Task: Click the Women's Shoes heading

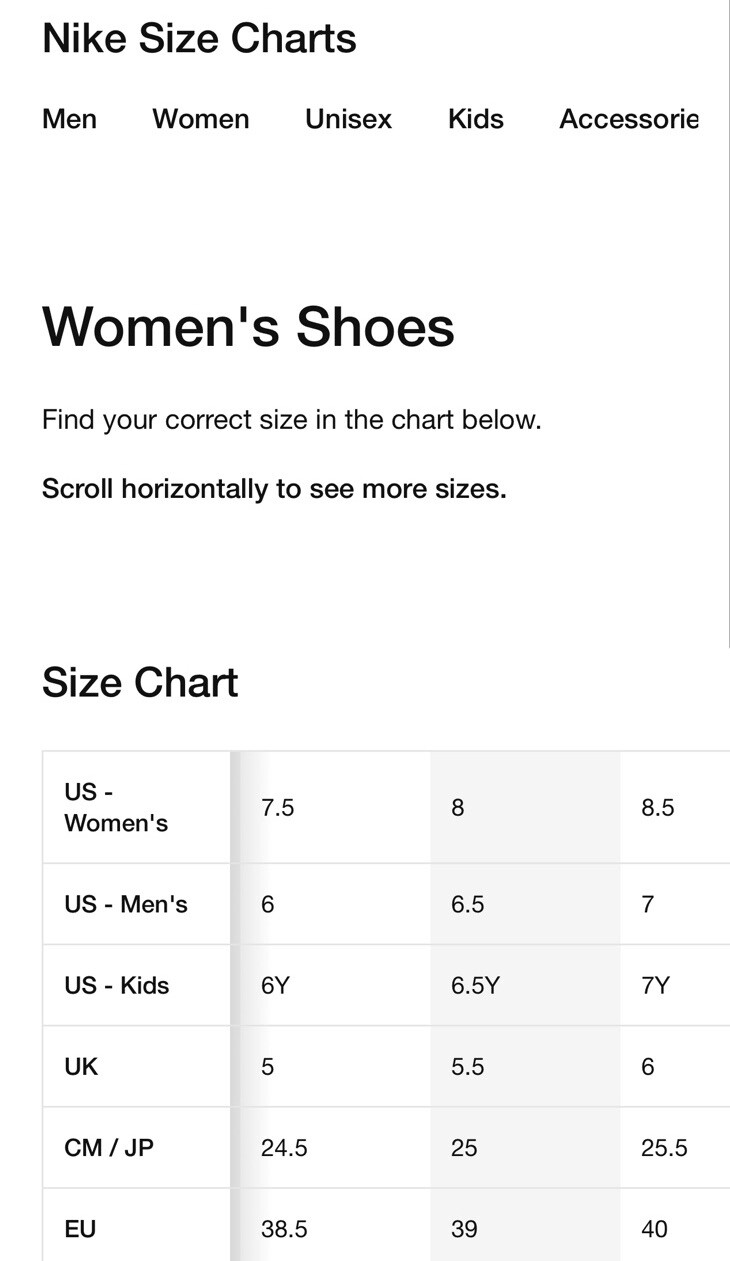Action: 248,326
